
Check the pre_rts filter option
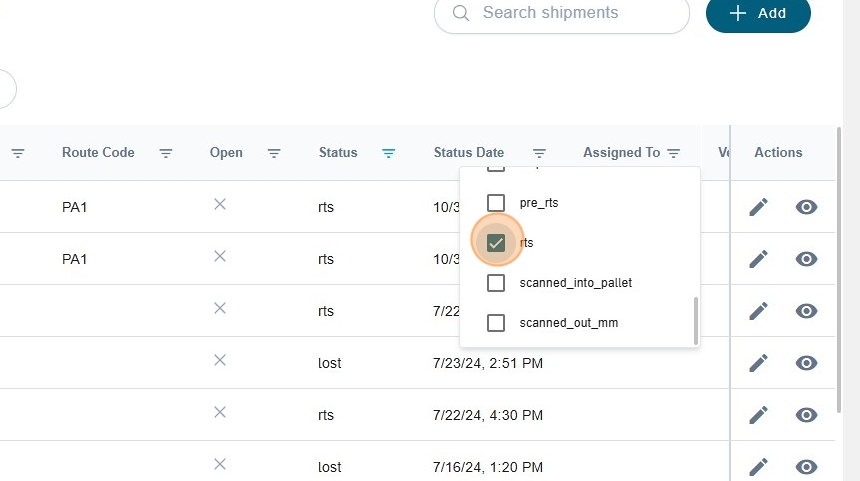click(x=495, y=203)
